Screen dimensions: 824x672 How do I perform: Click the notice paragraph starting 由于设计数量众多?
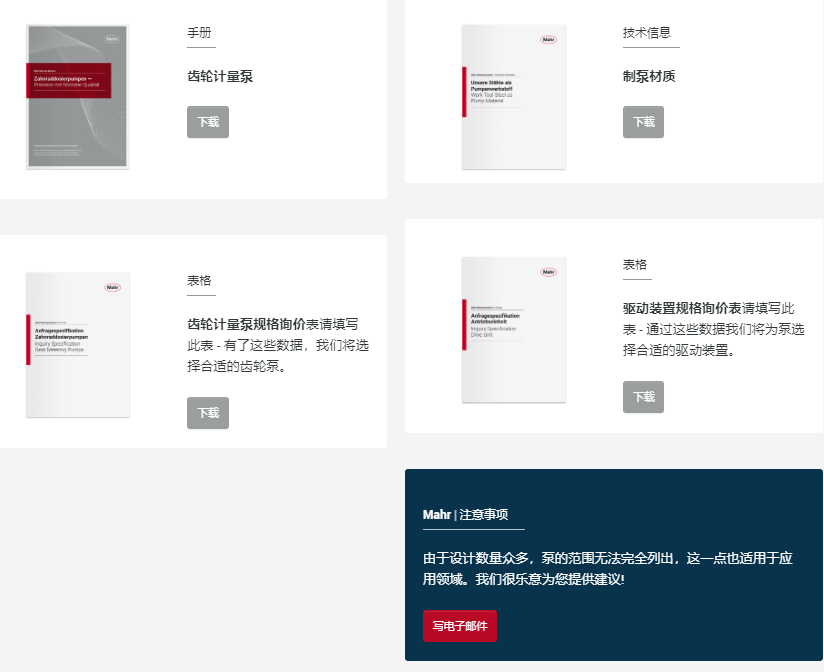(607, 568)
